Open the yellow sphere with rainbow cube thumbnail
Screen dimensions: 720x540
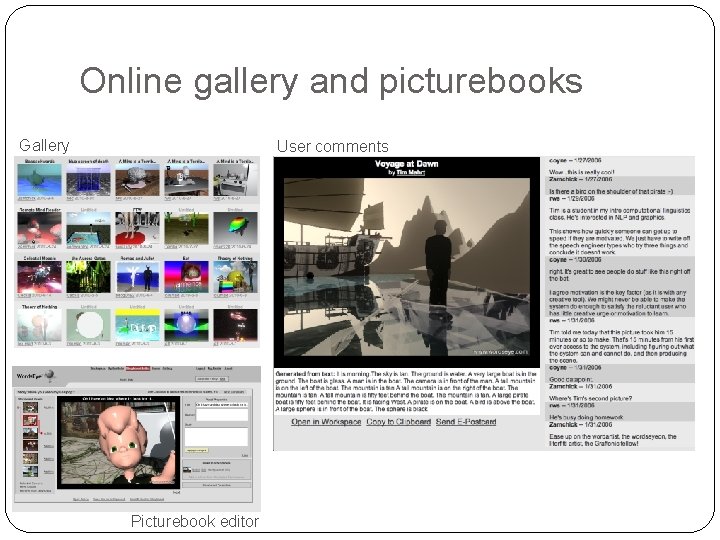pos(236,277)
